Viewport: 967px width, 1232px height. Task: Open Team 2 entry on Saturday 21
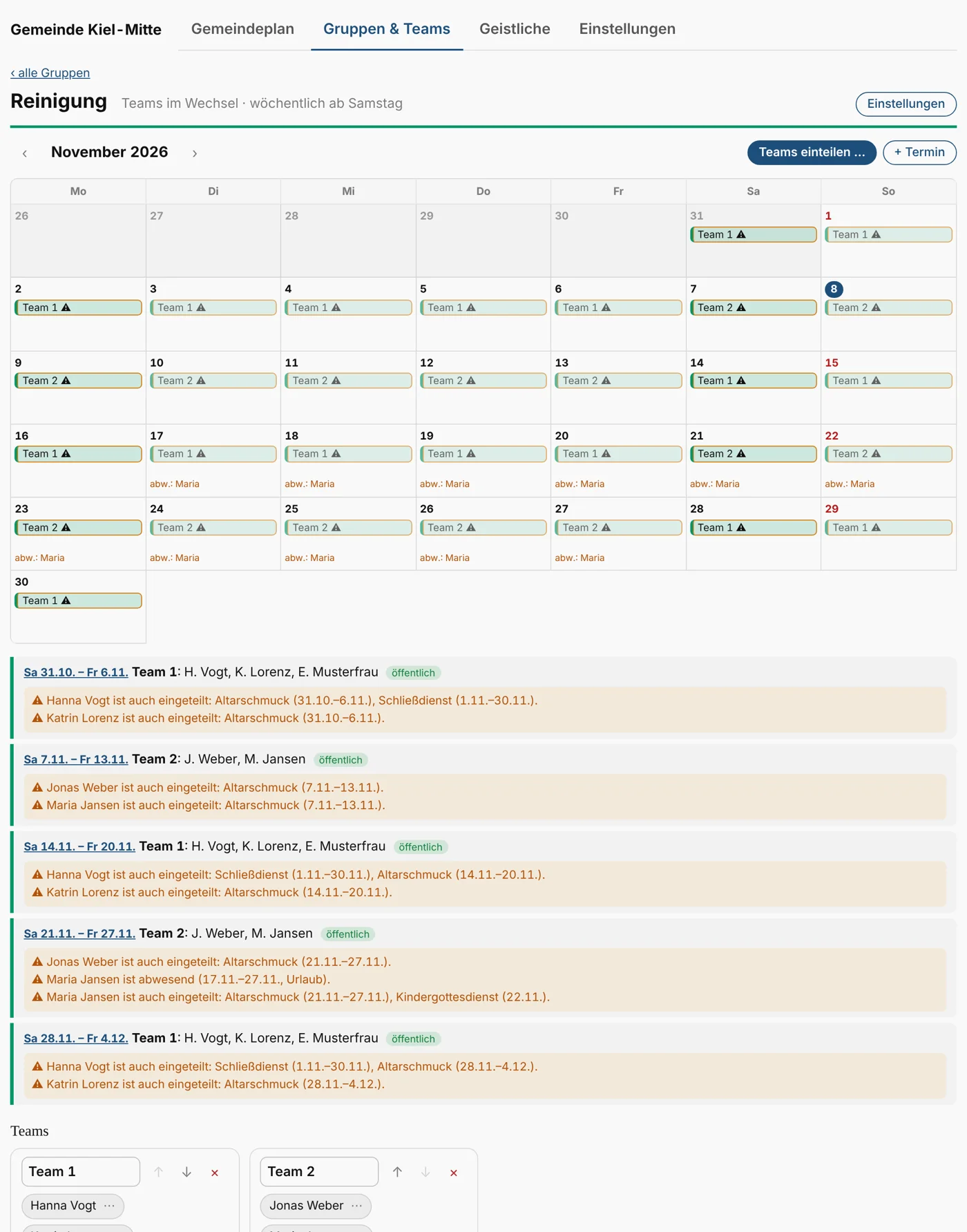[x=753, y=454]
